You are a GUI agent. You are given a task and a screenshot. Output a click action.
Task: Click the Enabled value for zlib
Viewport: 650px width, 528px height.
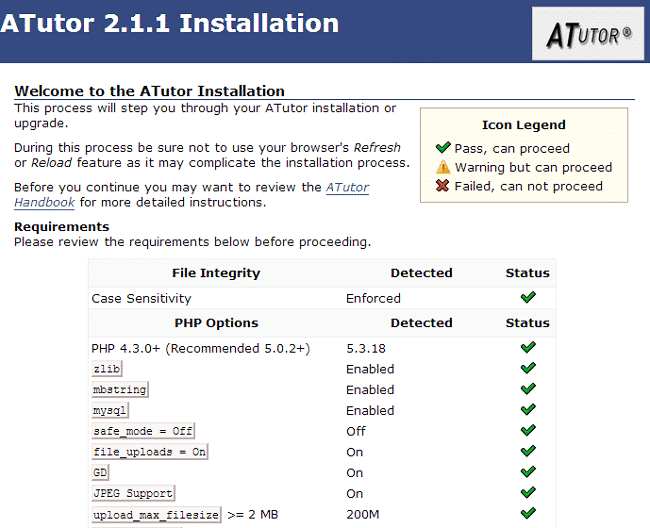click(x=370, y=369)
